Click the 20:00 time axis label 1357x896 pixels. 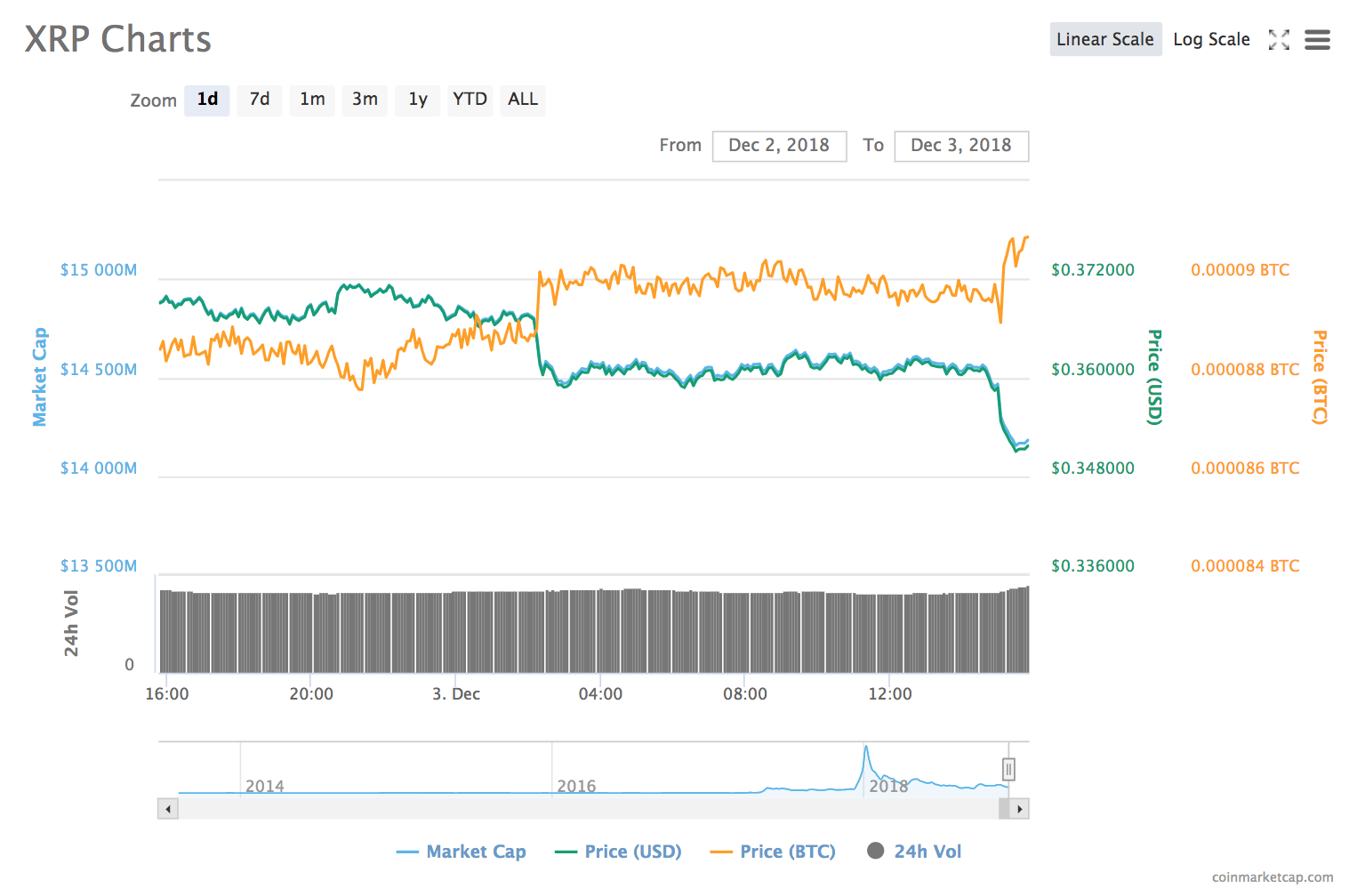coord(311,694)
